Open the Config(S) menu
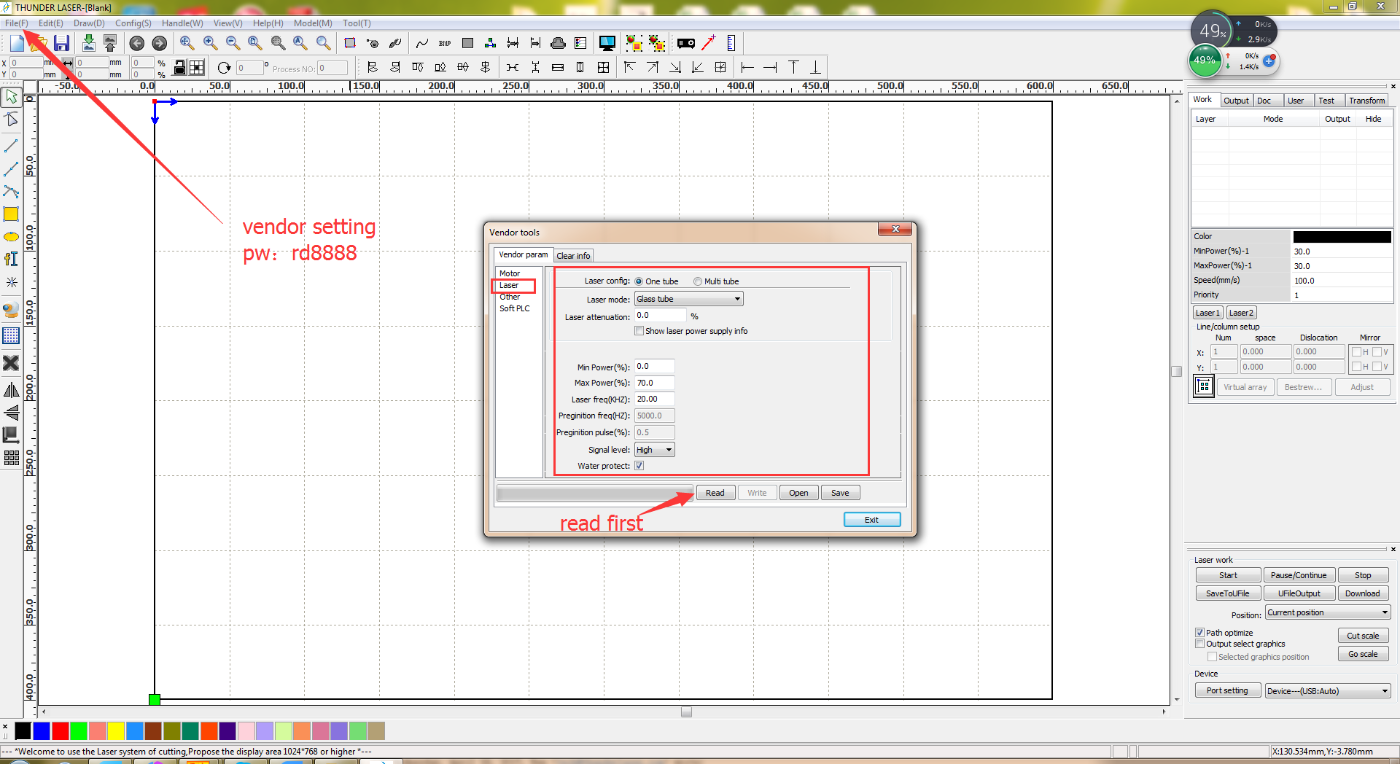 coord(133,22)
